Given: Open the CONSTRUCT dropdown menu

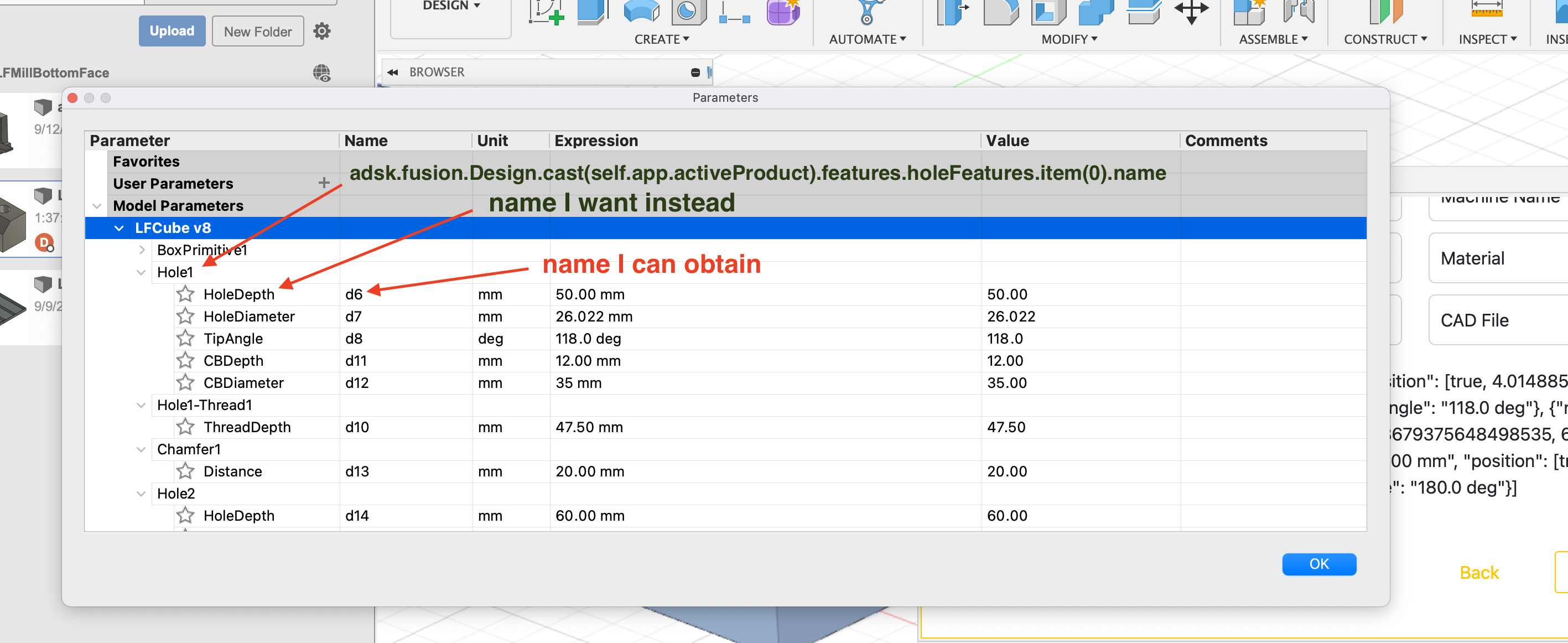Looking at the screenshot, I should tap(1385, 40).
